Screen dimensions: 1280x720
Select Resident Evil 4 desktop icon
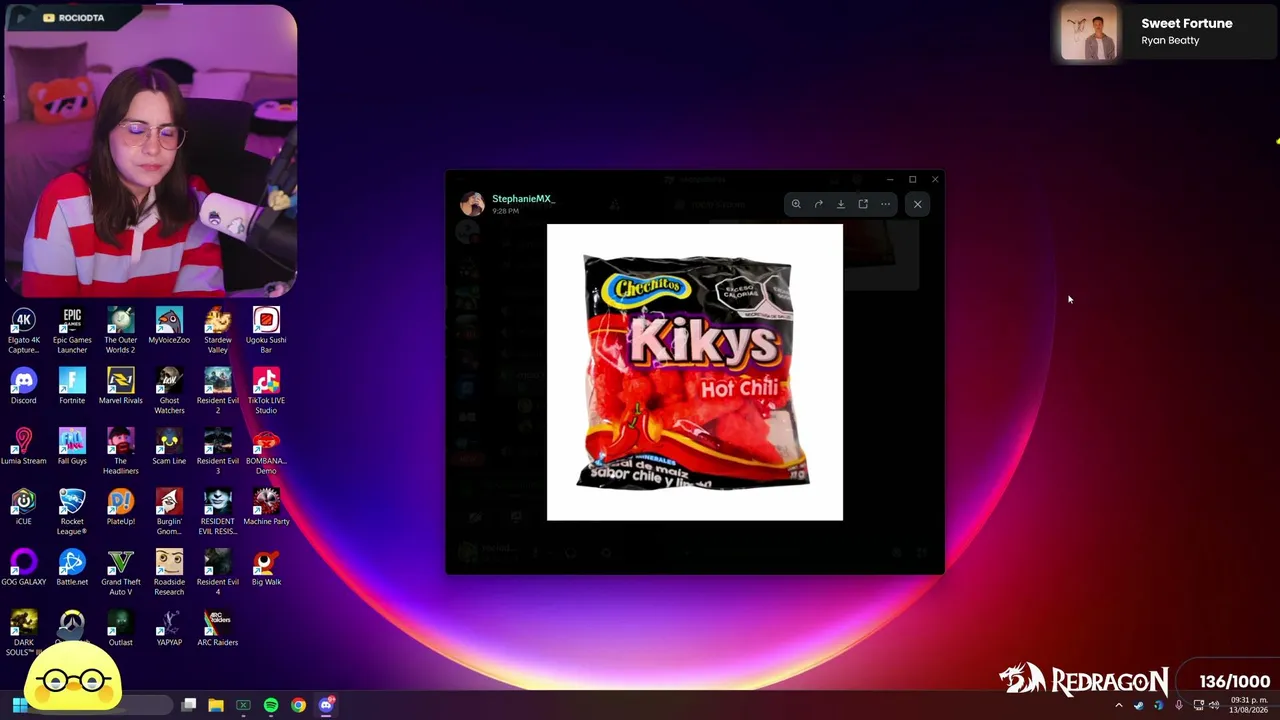(218, 573)
